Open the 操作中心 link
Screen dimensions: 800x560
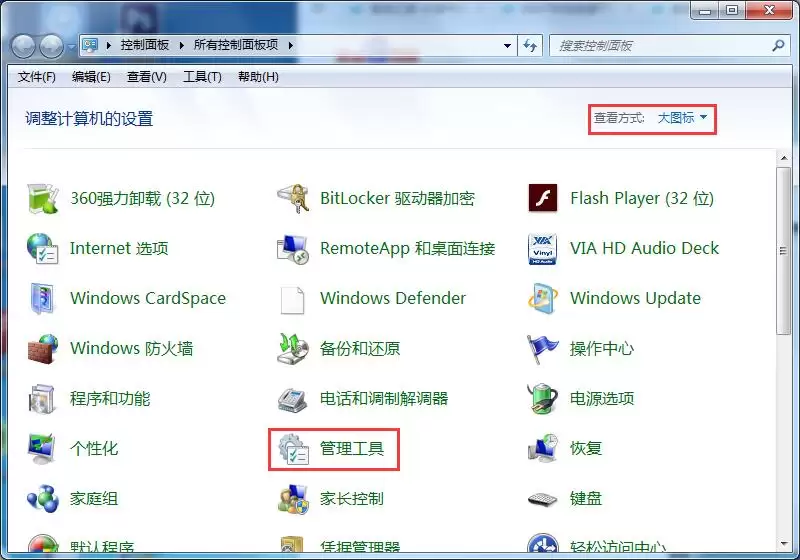click(602, 348)
